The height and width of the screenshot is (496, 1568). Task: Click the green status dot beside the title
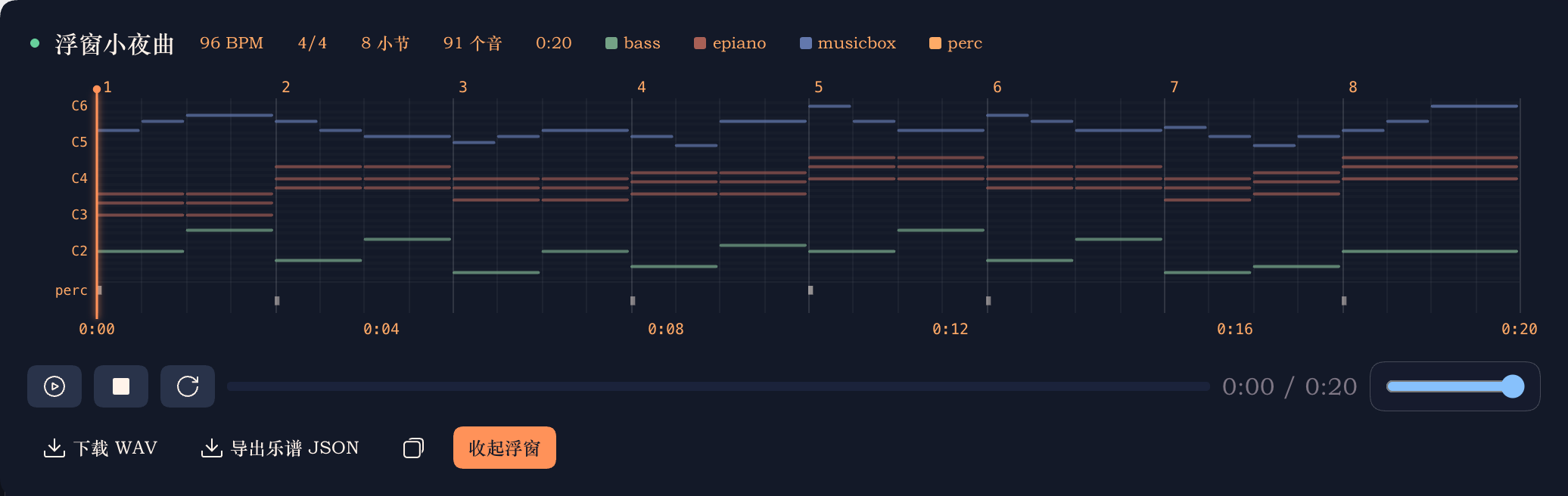(35, 43)
